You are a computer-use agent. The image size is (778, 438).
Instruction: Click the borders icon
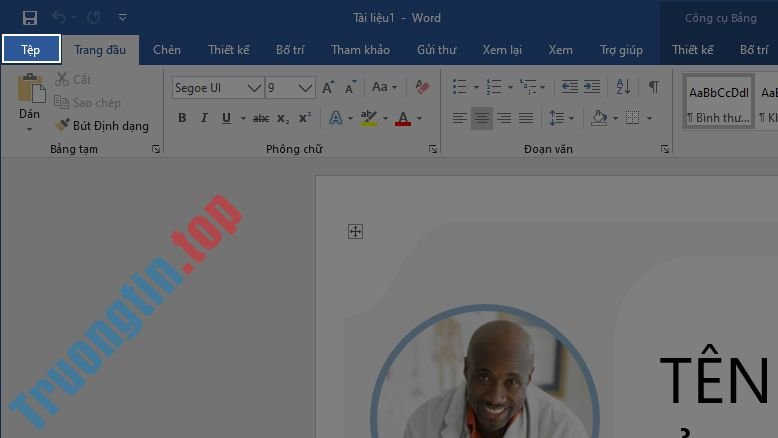pyautogui.click(x=632, y=118)
